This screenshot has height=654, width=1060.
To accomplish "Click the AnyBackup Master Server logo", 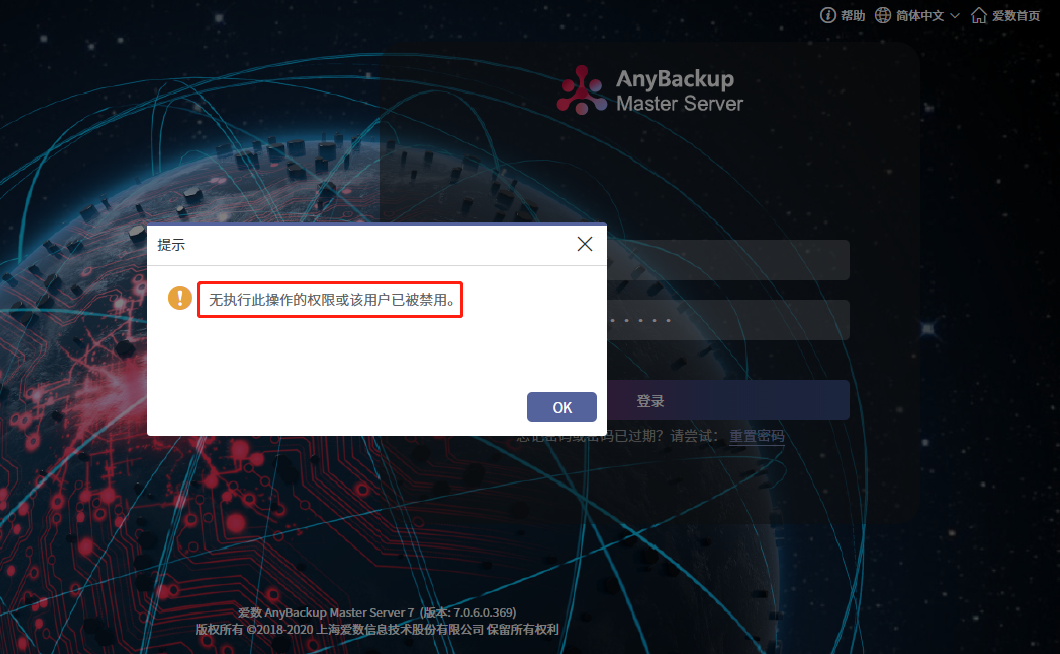I will (x=650, y=90).
